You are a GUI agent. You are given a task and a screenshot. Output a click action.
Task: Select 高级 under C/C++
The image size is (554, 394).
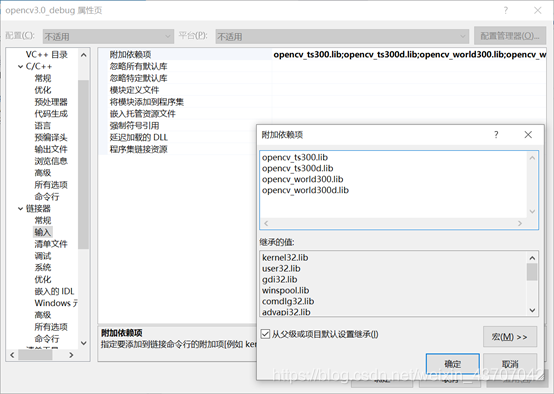[43, 173]
